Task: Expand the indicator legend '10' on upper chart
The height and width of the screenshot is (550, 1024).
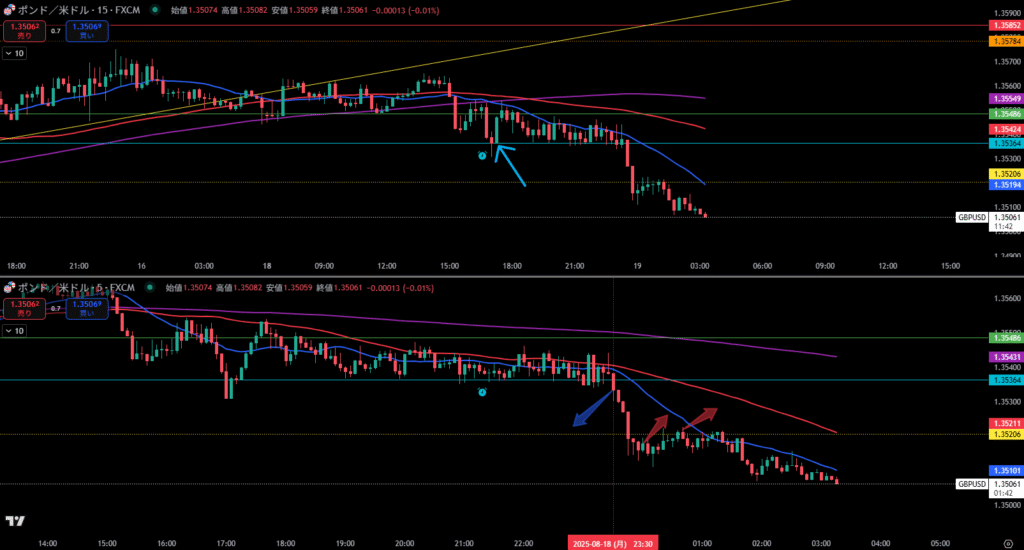Action: (x=14, y=53)
